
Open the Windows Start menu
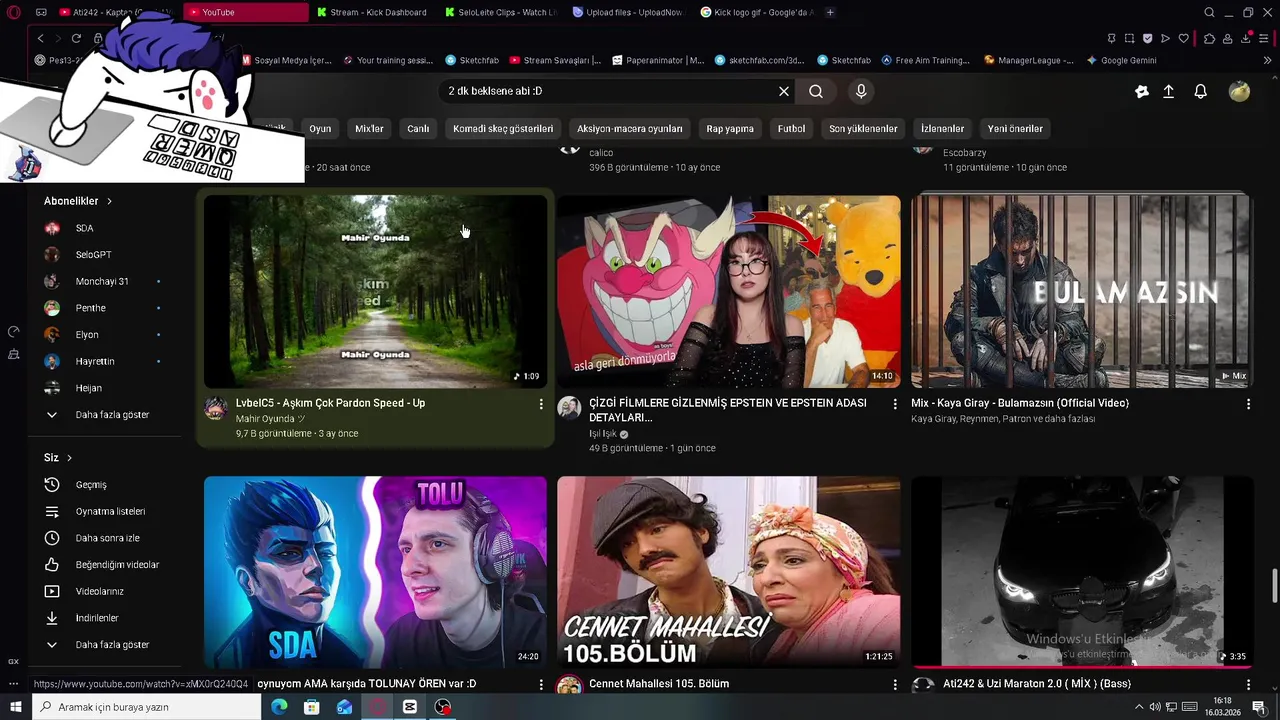(x=14, y=707)
